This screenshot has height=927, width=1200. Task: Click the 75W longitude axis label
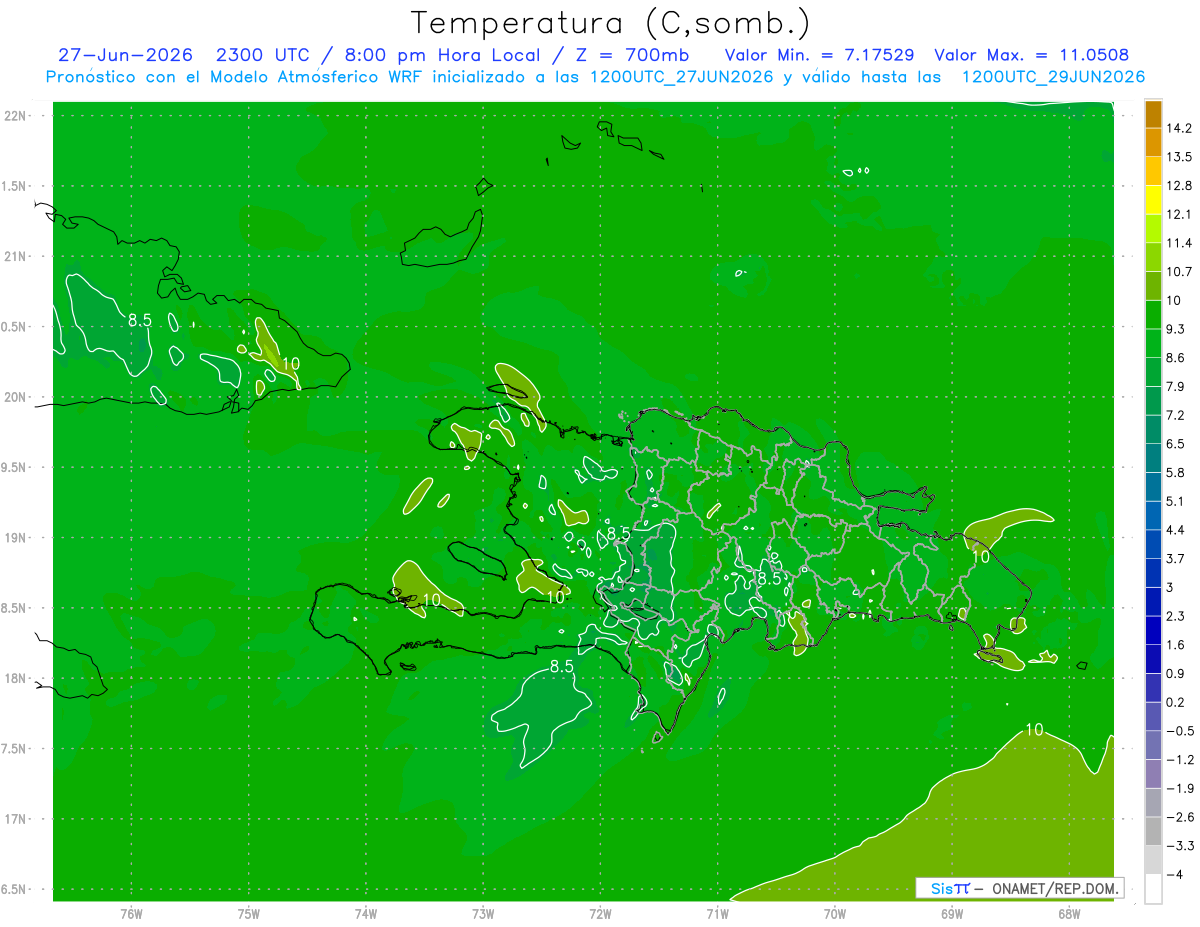pyautogui.click(x=248, y=913)
